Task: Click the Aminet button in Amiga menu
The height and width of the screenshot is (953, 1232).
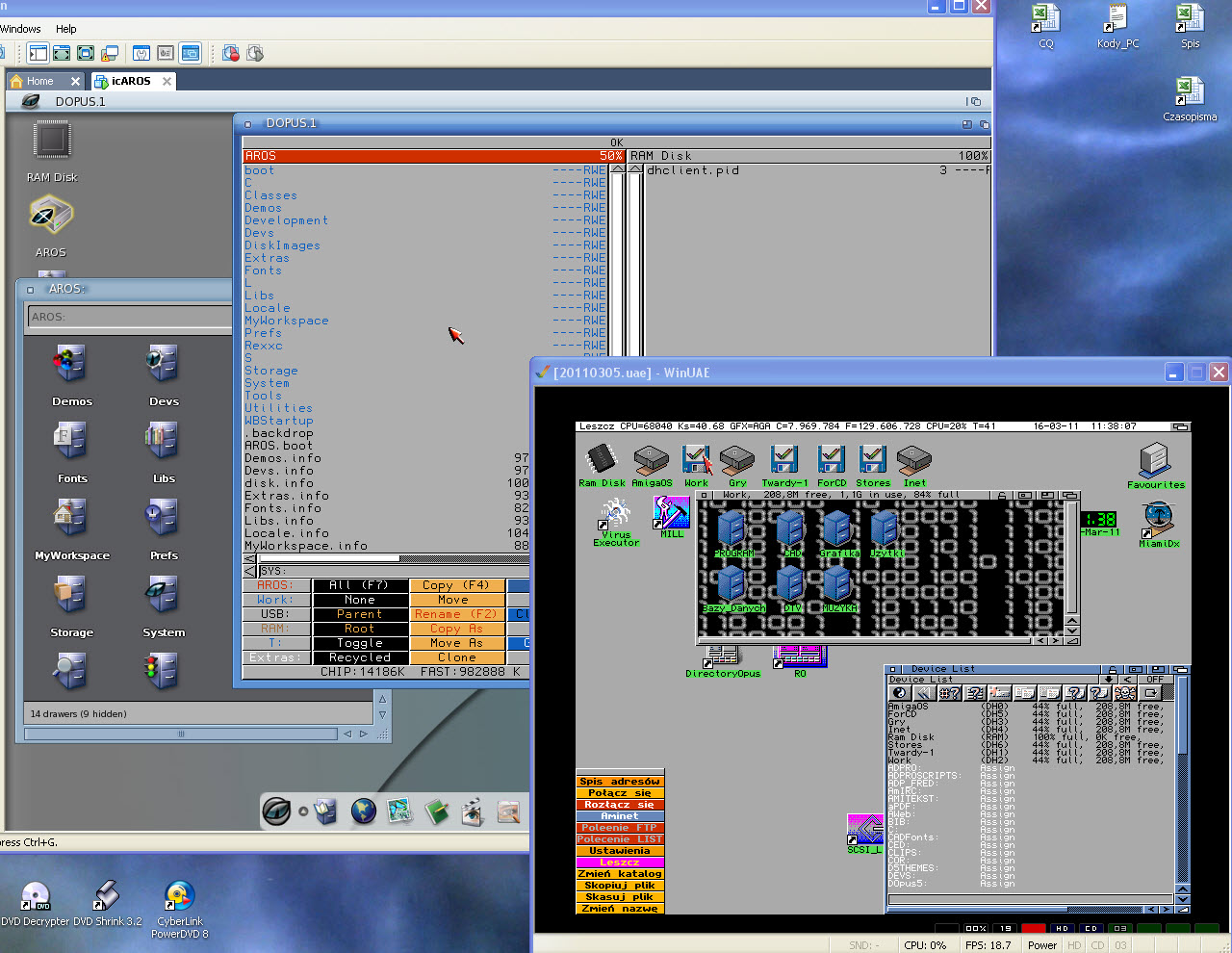Action: 620,816
